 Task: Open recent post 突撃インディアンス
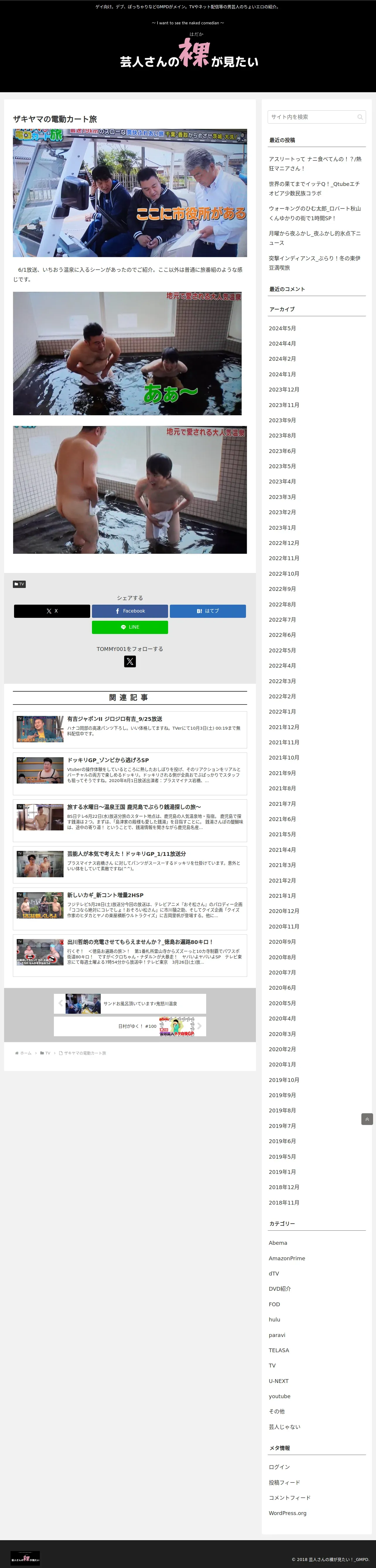[315, 263]
